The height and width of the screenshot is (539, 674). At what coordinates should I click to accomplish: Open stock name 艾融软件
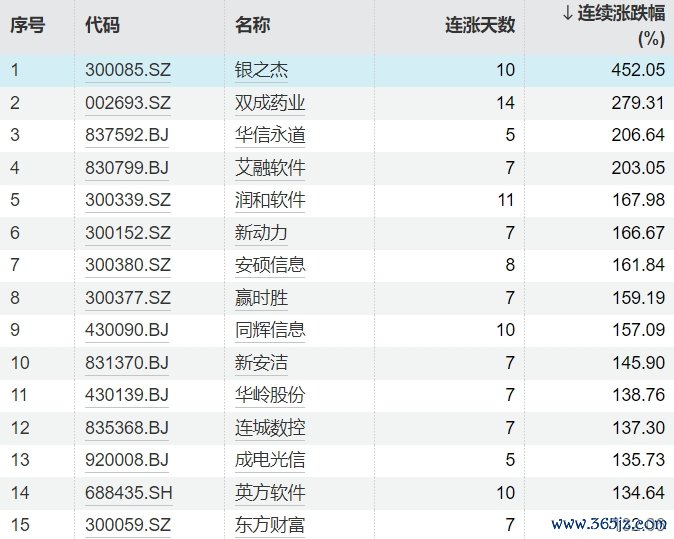click(270, 168)
